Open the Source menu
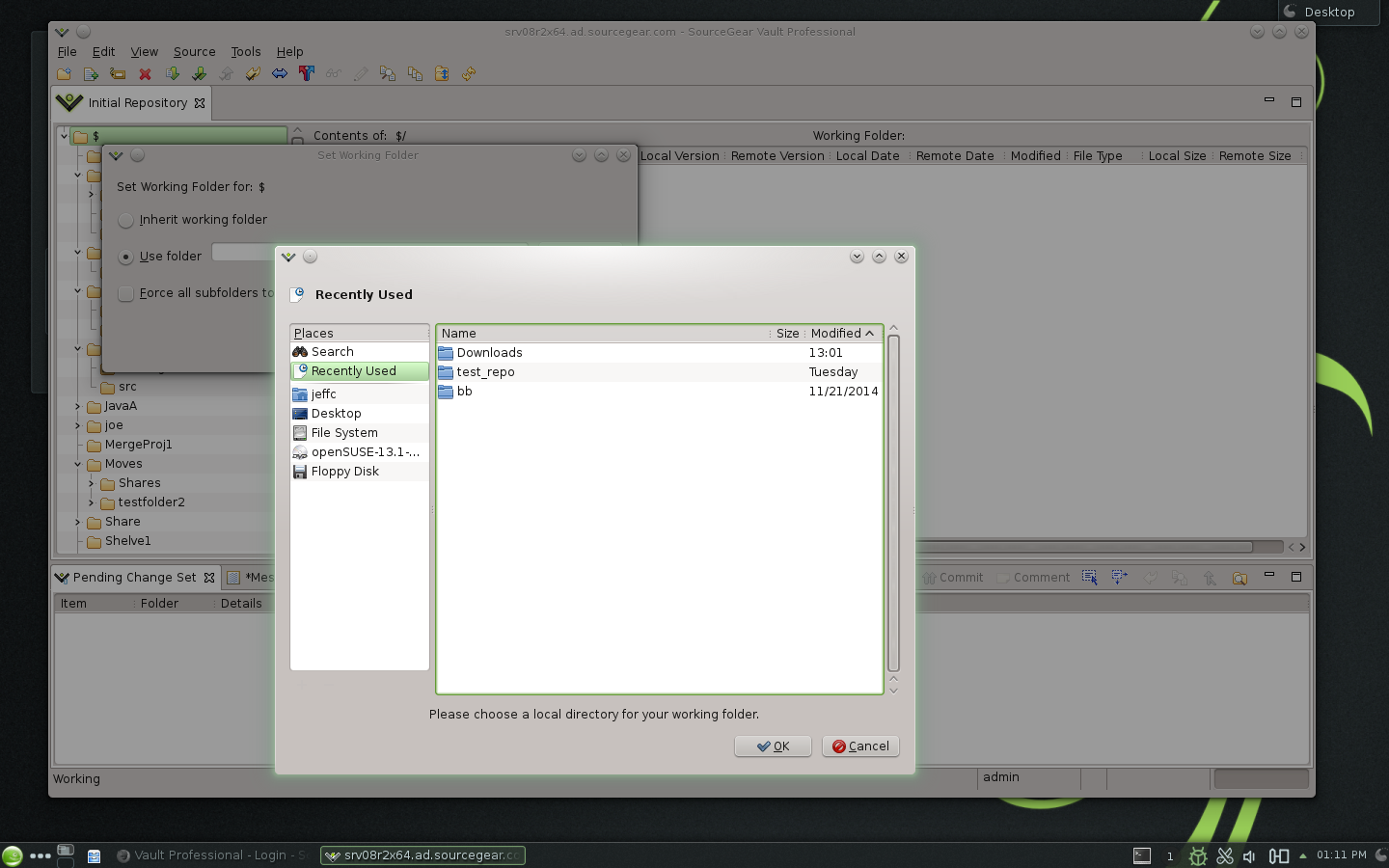 click(195, 52)
